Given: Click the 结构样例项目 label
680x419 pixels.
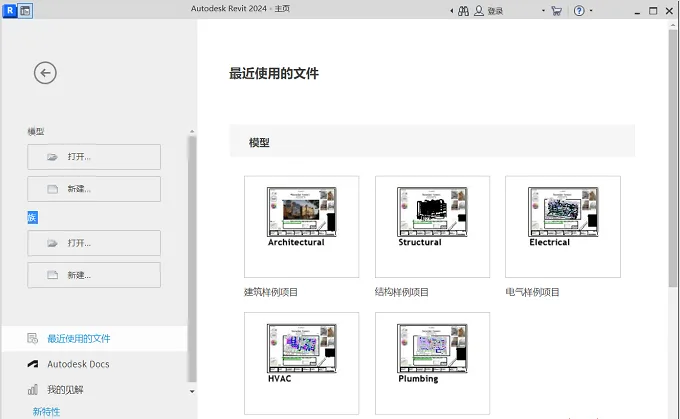Looking at the screenshot, I should point(402,292).
